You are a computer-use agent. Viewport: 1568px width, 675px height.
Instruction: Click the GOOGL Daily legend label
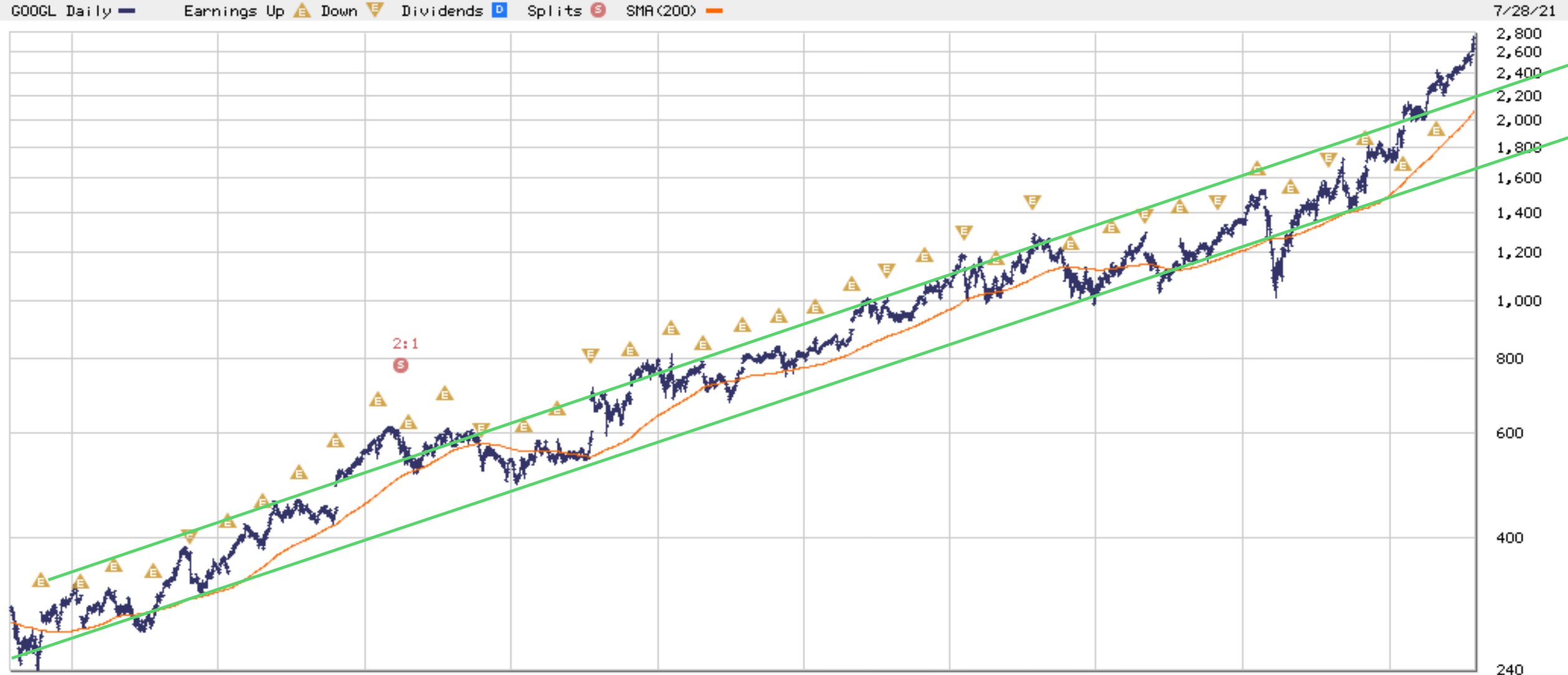[60, 11]
